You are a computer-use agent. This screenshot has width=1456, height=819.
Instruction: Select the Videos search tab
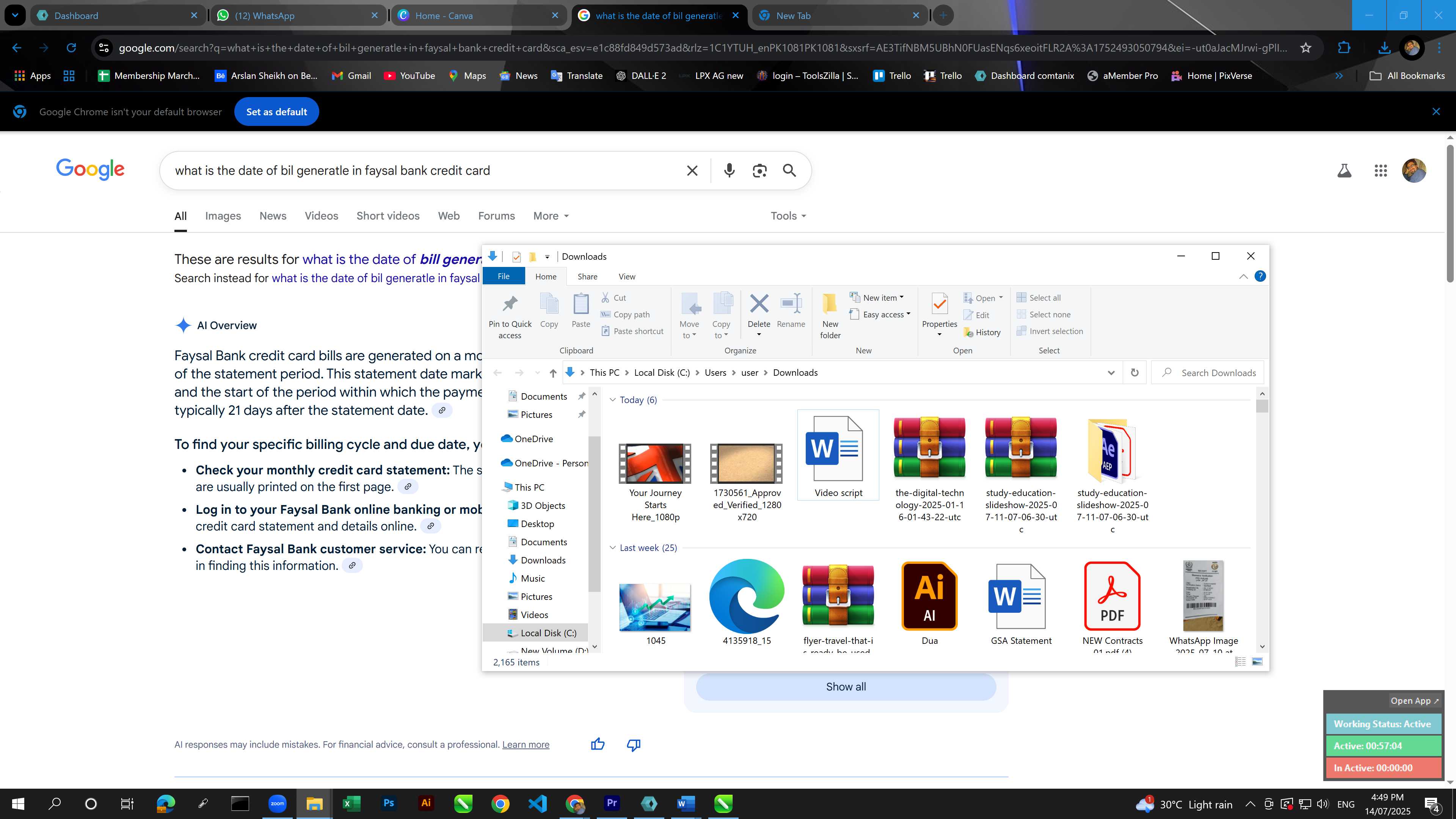tap(321, 216)
